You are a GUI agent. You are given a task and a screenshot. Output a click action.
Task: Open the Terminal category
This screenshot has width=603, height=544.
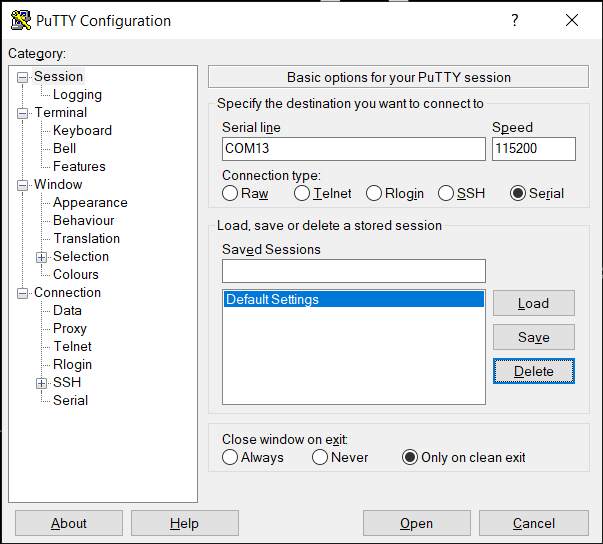click(x=61, y=113)
